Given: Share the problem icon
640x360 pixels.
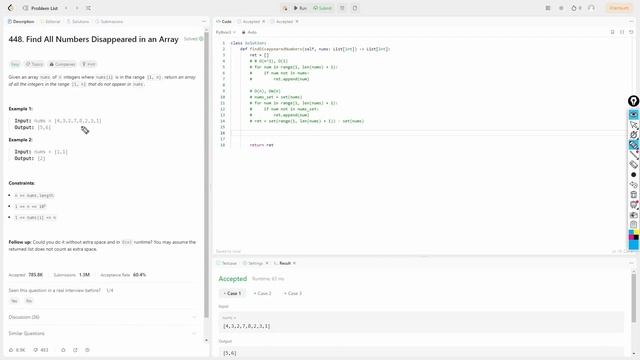Looking at the screenshot, I should pos(75,350).
